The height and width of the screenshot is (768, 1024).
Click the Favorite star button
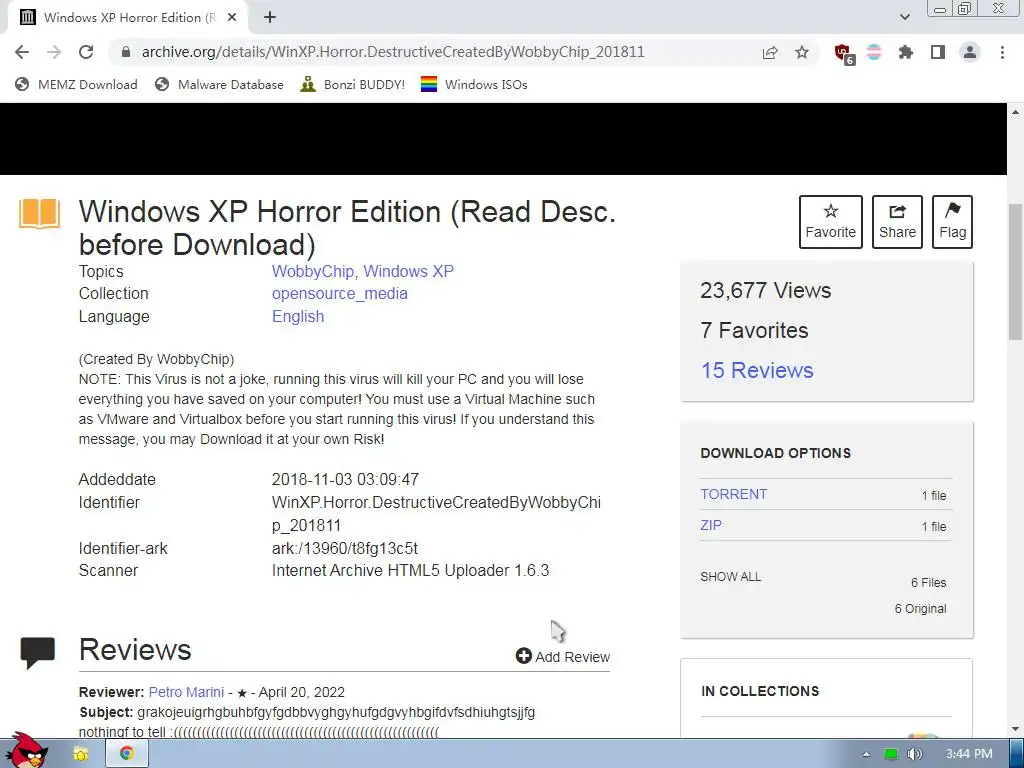click(830, 222)
